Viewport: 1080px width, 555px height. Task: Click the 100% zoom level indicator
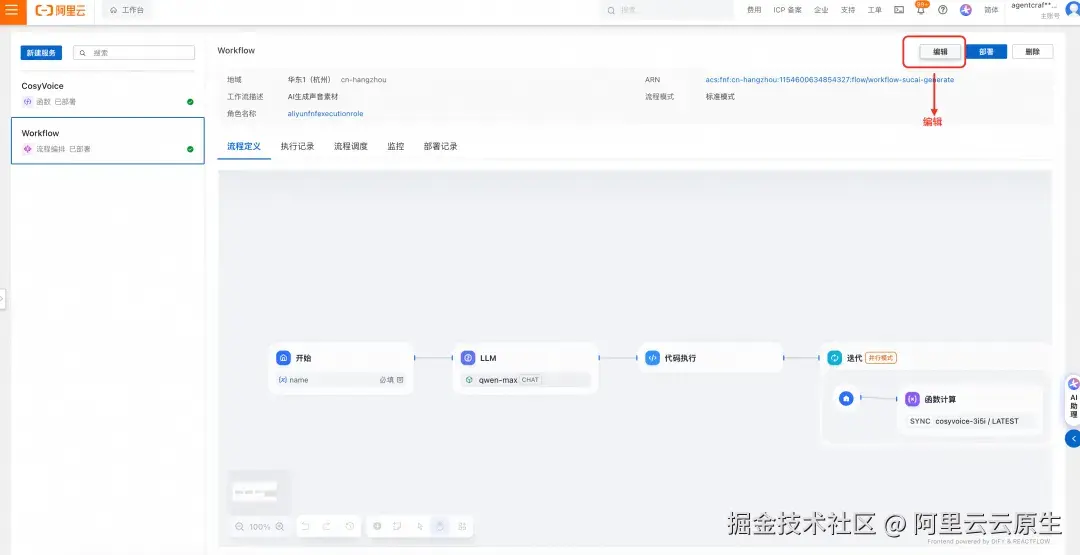point(260,527)
